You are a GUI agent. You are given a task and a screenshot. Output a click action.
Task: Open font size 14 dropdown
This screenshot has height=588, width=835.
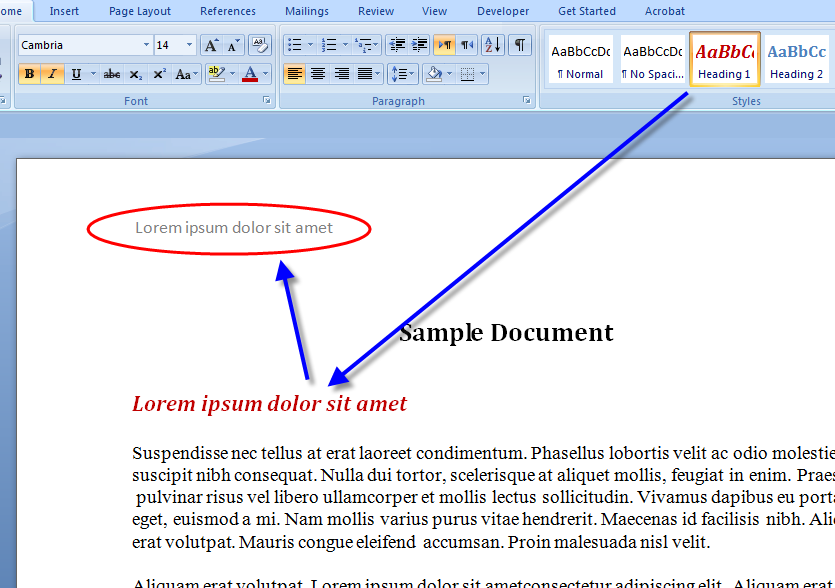189,45
